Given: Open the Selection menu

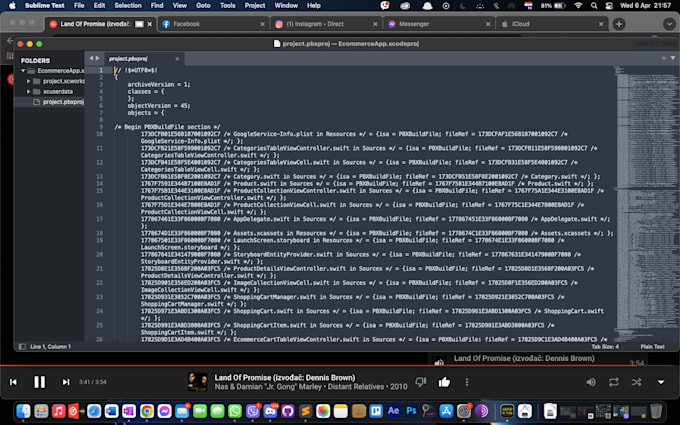Looking at the screenshot, I should pos(128,6).
